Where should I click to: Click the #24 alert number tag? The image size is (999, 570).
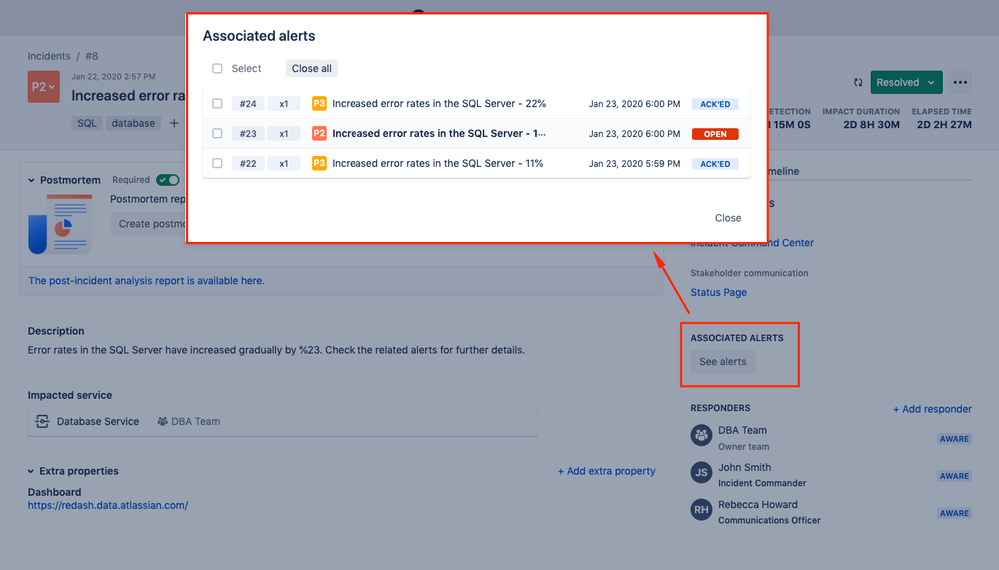(248, 104)
